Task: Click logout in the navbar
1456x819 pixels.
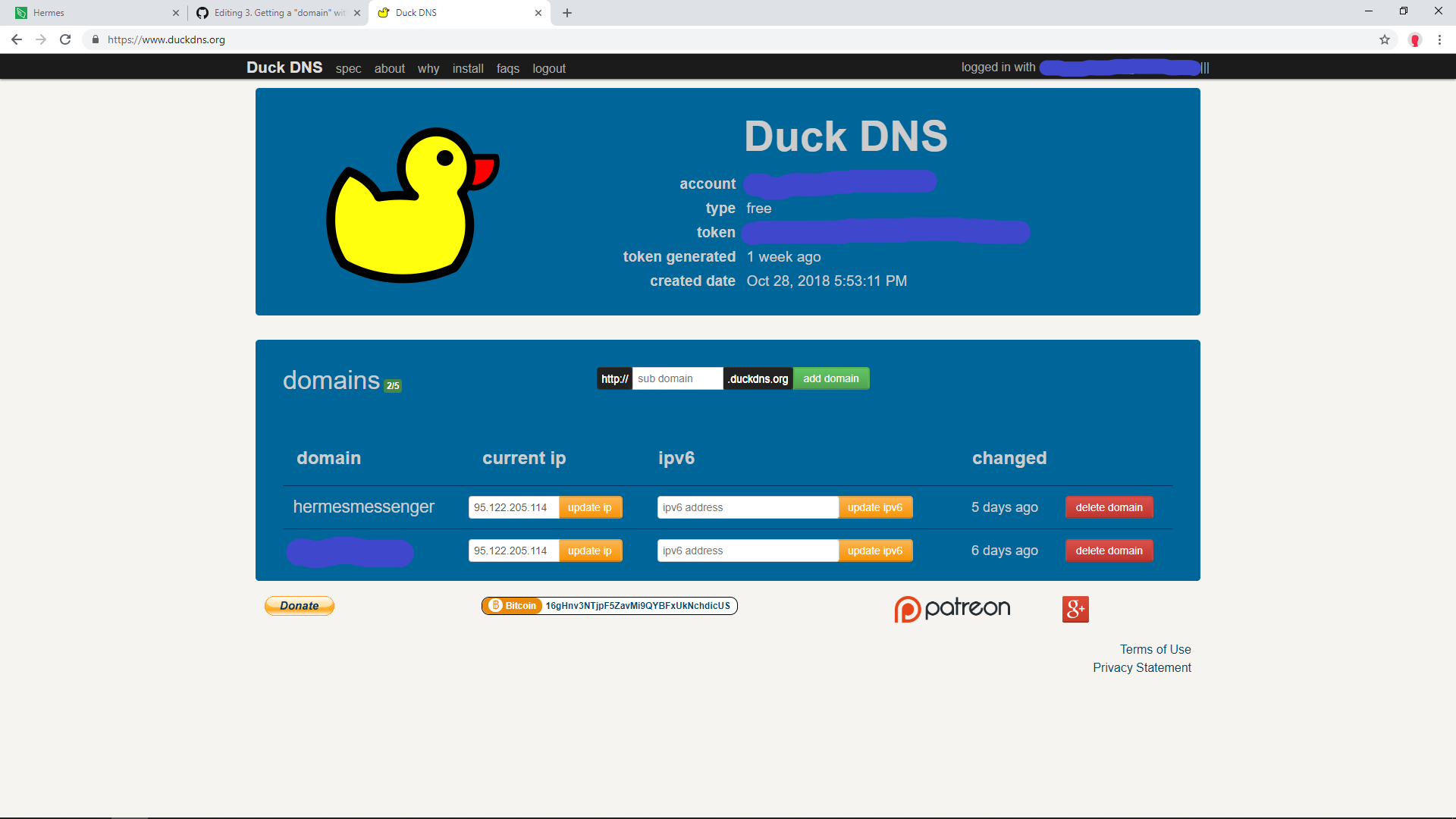Action: (x=549, y=68)
